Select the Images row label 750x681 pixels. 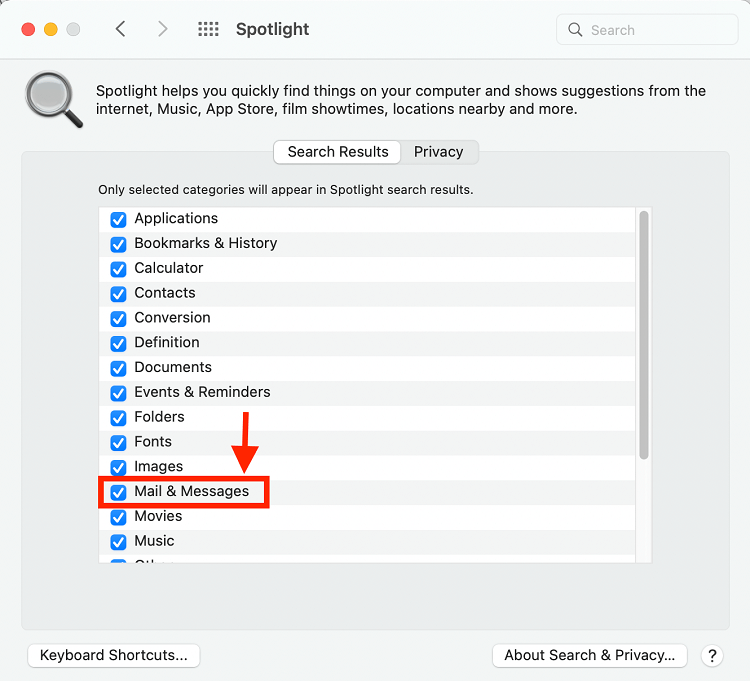[x=159, y=466]
